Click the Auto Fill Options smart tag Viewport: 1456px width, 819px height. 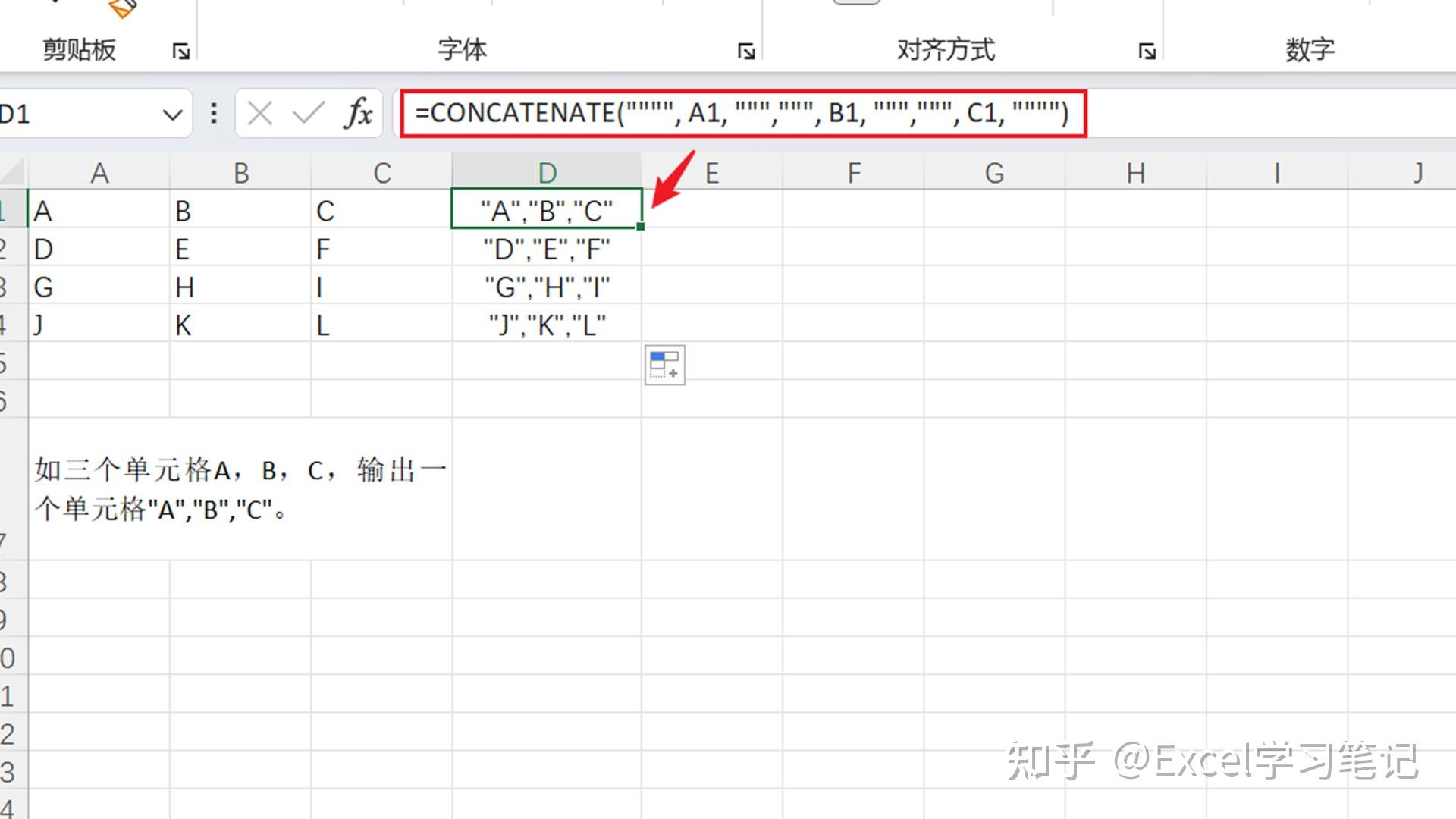click(665, 365)
